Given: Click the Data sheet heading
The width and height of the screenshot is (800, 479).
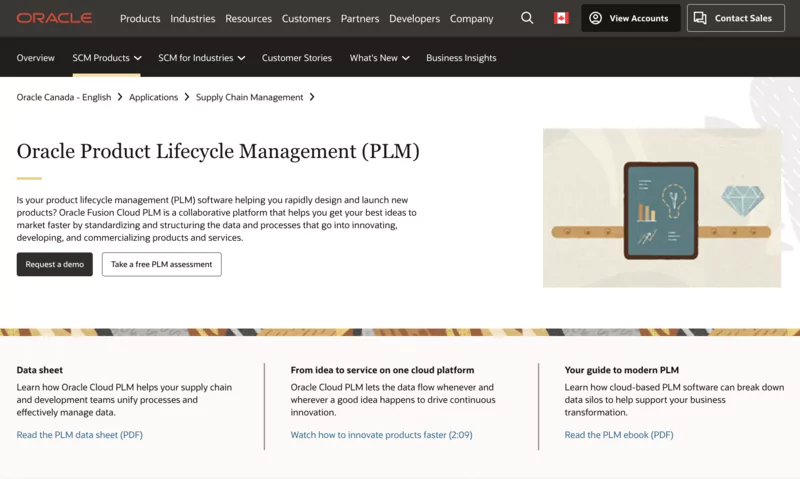Looking at the screenshot, I should point(40,370).
